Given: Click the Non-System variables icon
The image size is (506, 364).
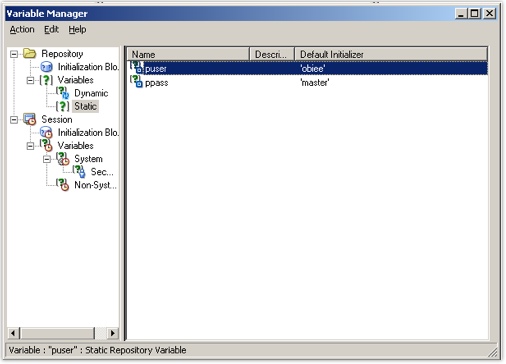Looking at the screenshot, I should pyautogui.click(x=62, y=184).
